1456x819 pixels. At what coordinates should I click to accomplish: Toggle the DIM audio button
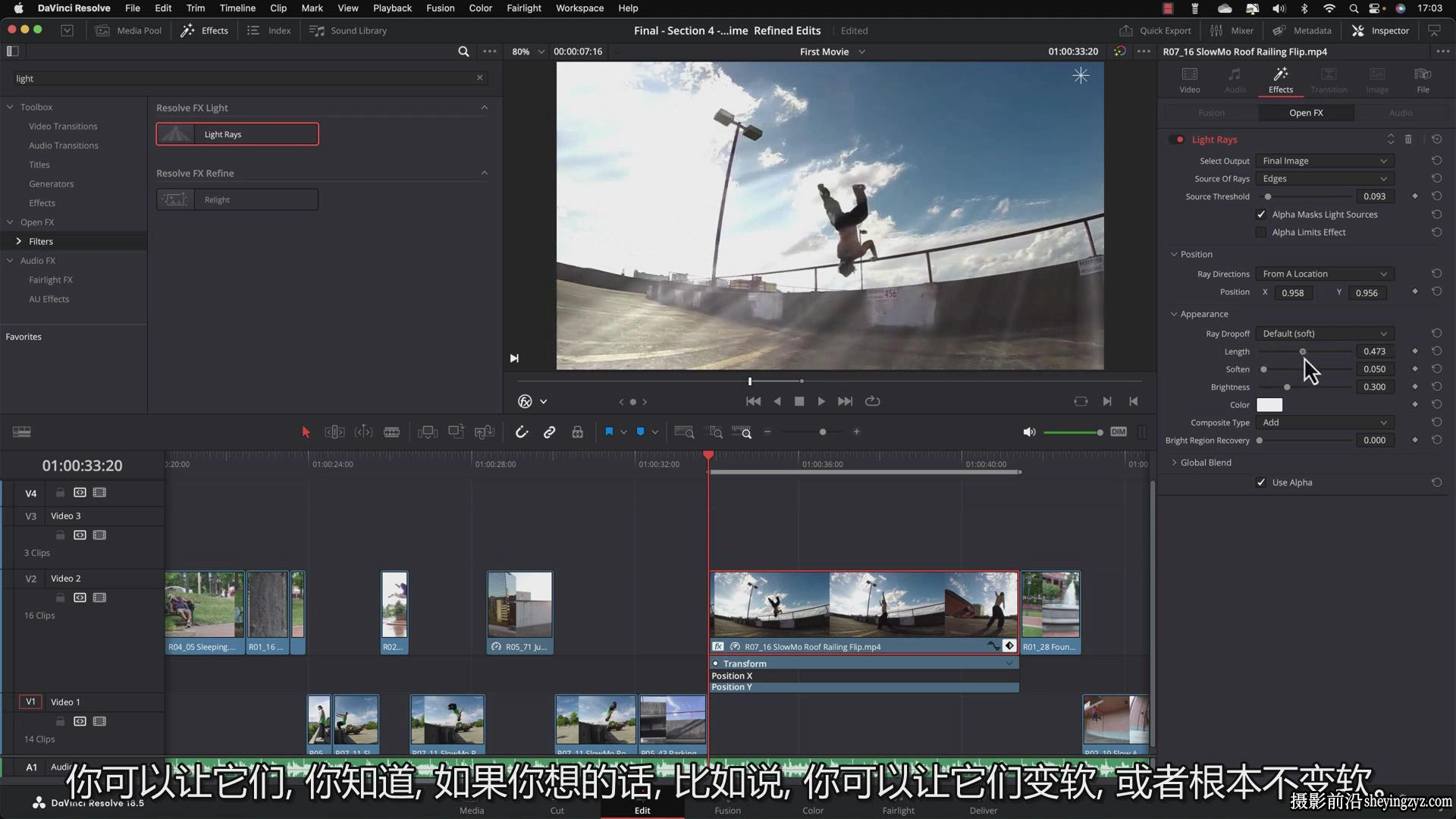tap(1119, 432)
